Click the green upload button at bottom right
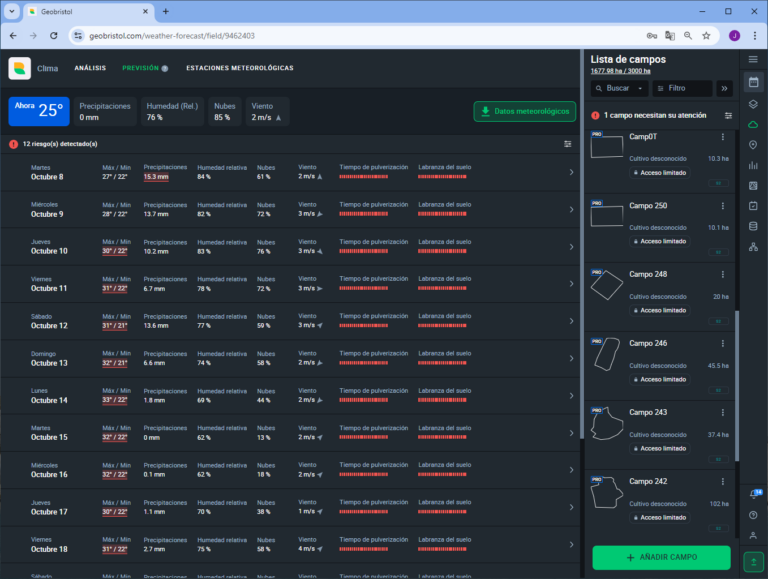Image resolution: width=768 pixels, height=579 pixels. click(753, 561)
